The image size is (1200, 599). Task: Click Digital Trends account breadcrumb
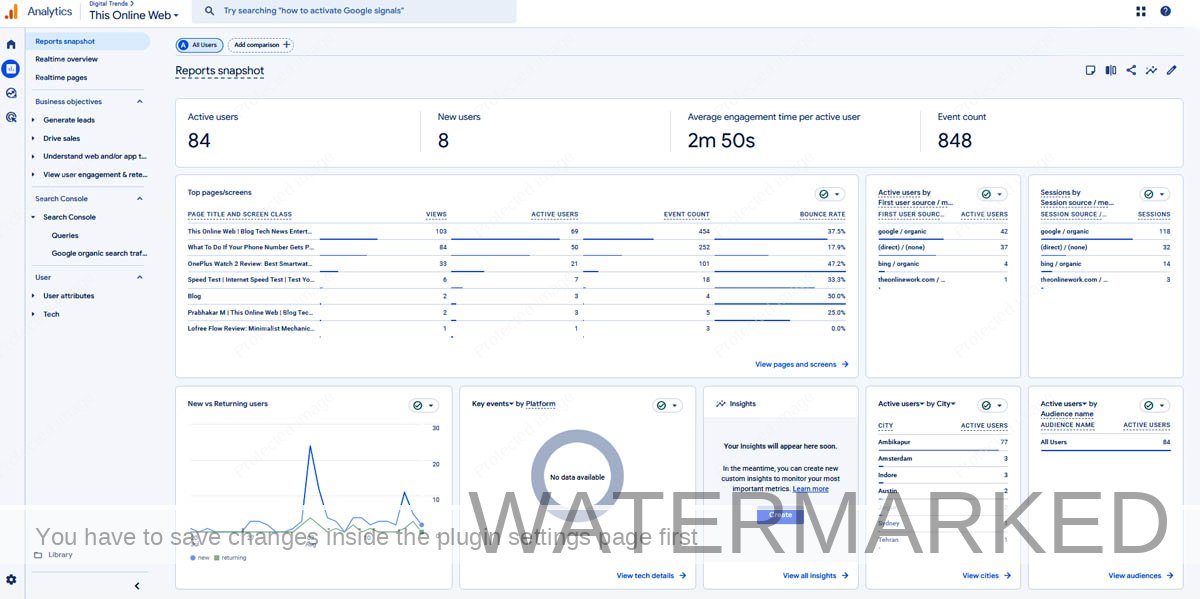click(x=111, y=4)
